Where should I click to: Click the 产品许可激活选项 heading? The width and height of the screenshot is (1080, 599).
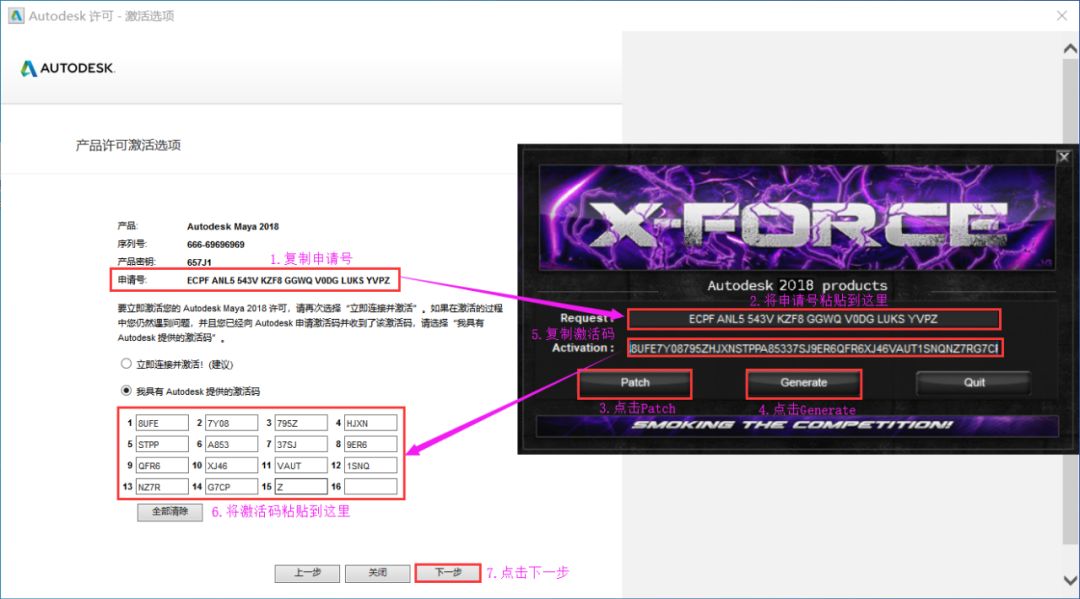128,145
